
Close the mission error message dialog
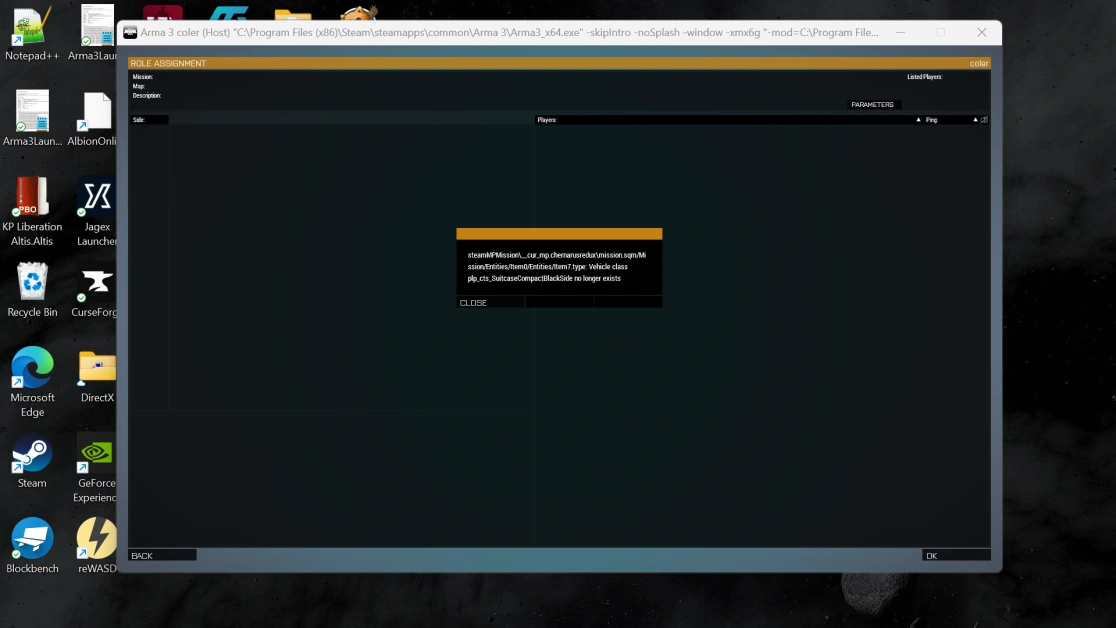pyautogui.click(x=490, y=303)
